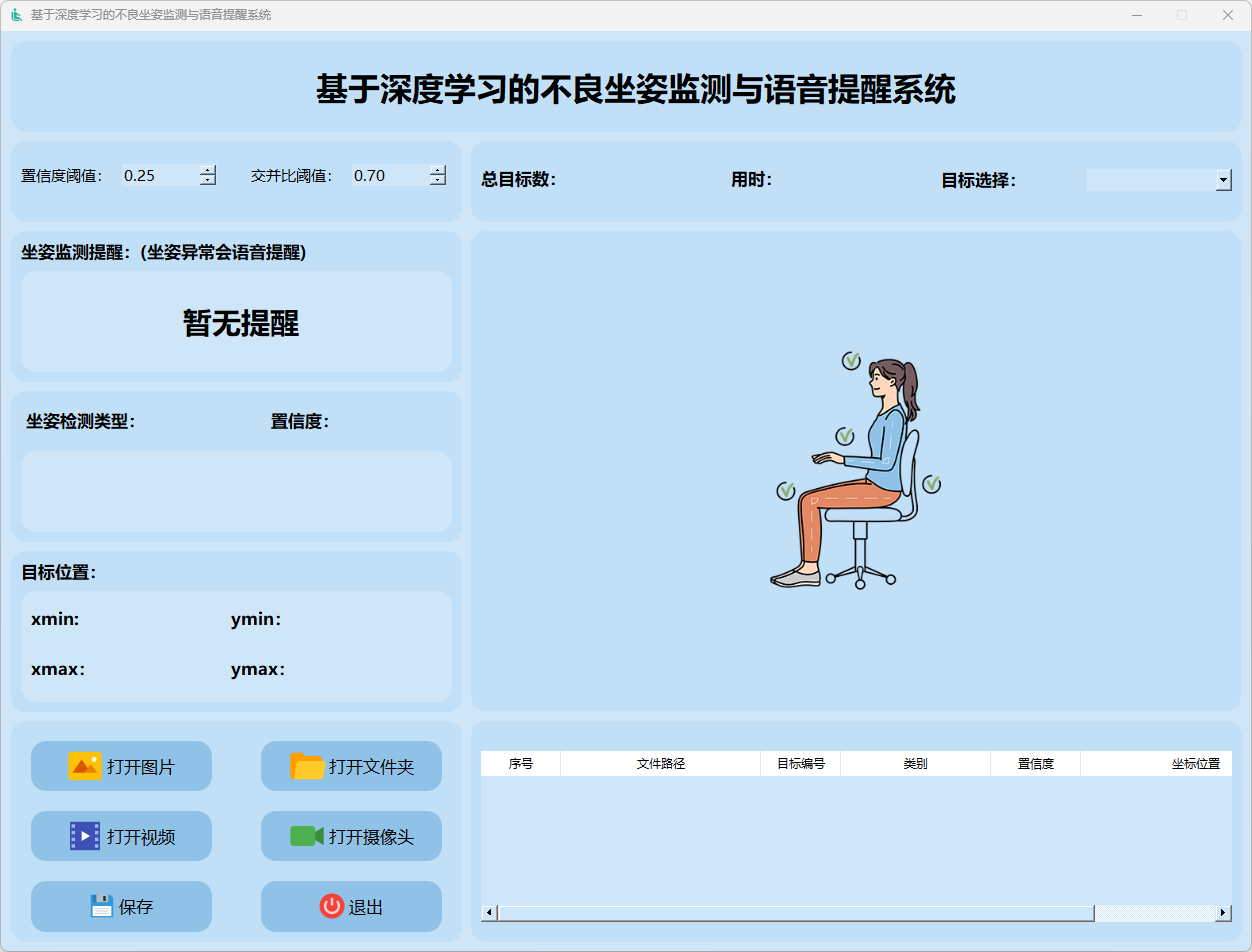Click the 文件路径 column header
Image resolution: width=1252 pixels, height=952 pixels.
tap(661, 763)
